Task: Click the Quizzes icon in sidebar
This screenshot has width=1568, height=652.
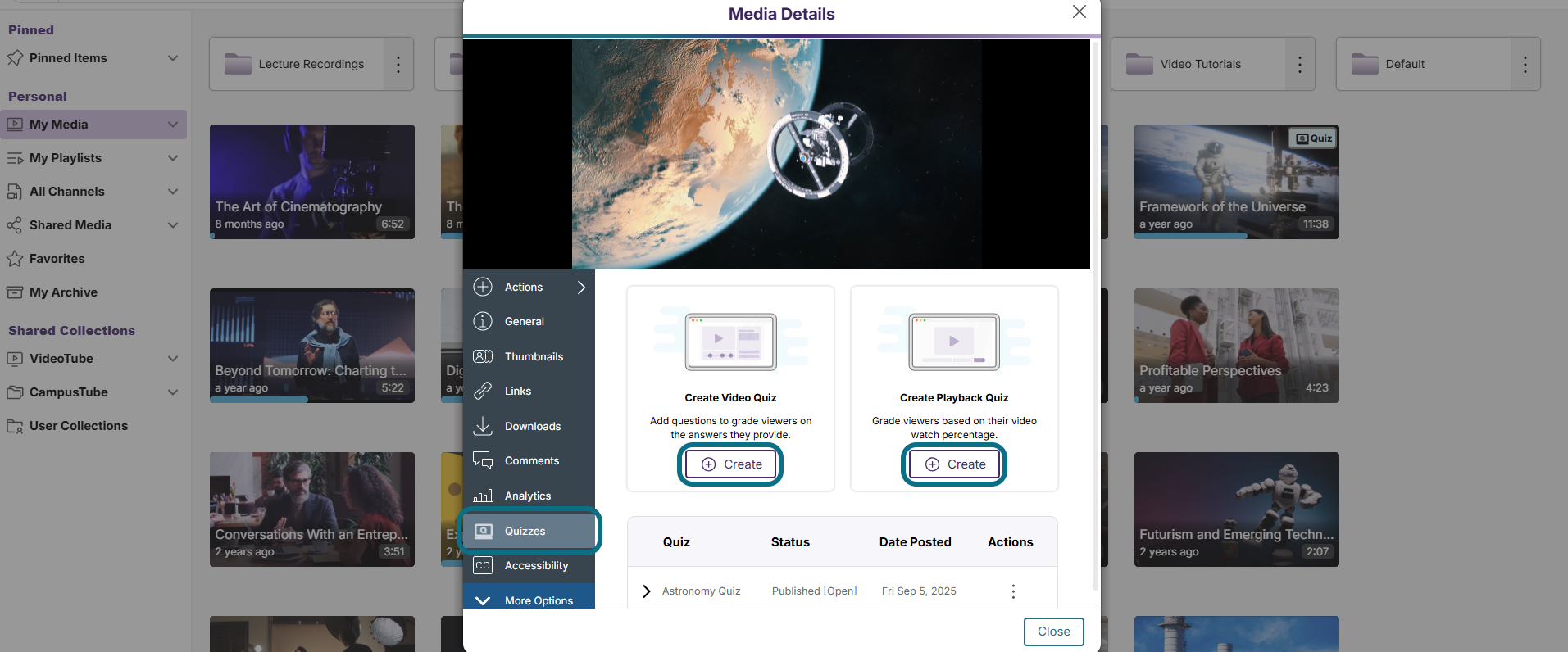Action: point(484,531)
